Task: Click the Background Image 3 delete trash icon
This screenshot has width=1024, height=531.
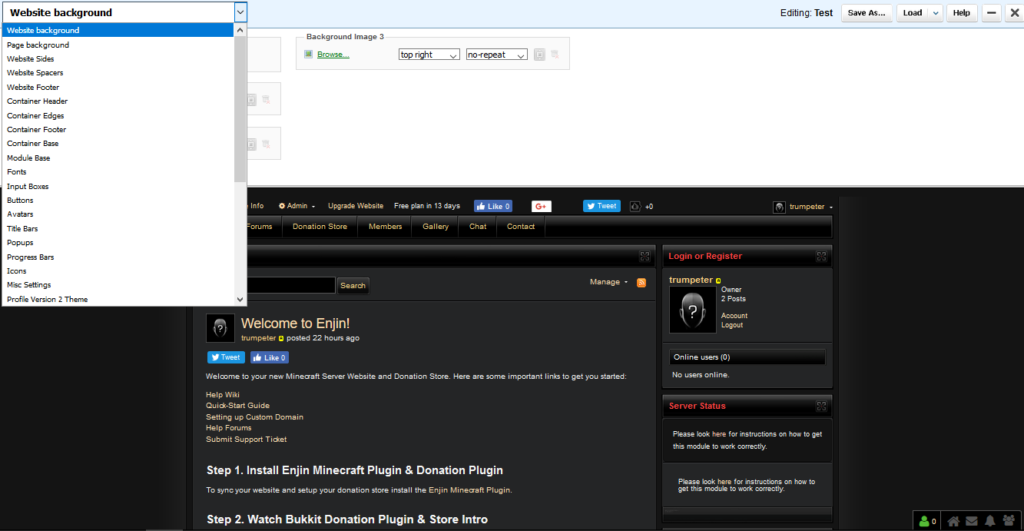Action: tap(554, 55)
